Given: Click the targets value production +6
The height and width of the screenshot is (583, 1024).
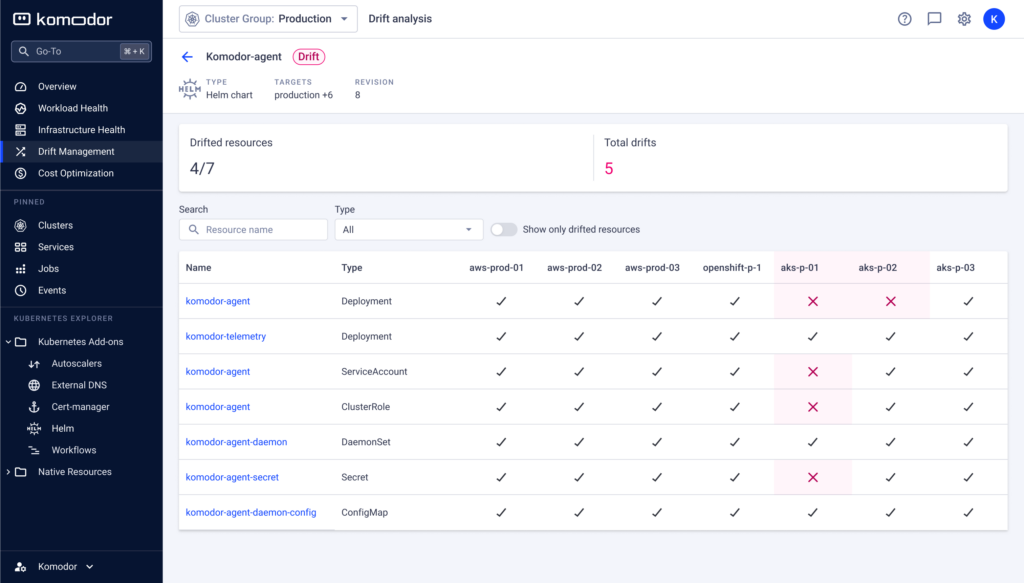Looking at the screenshot, I should (x=303, y=95).
